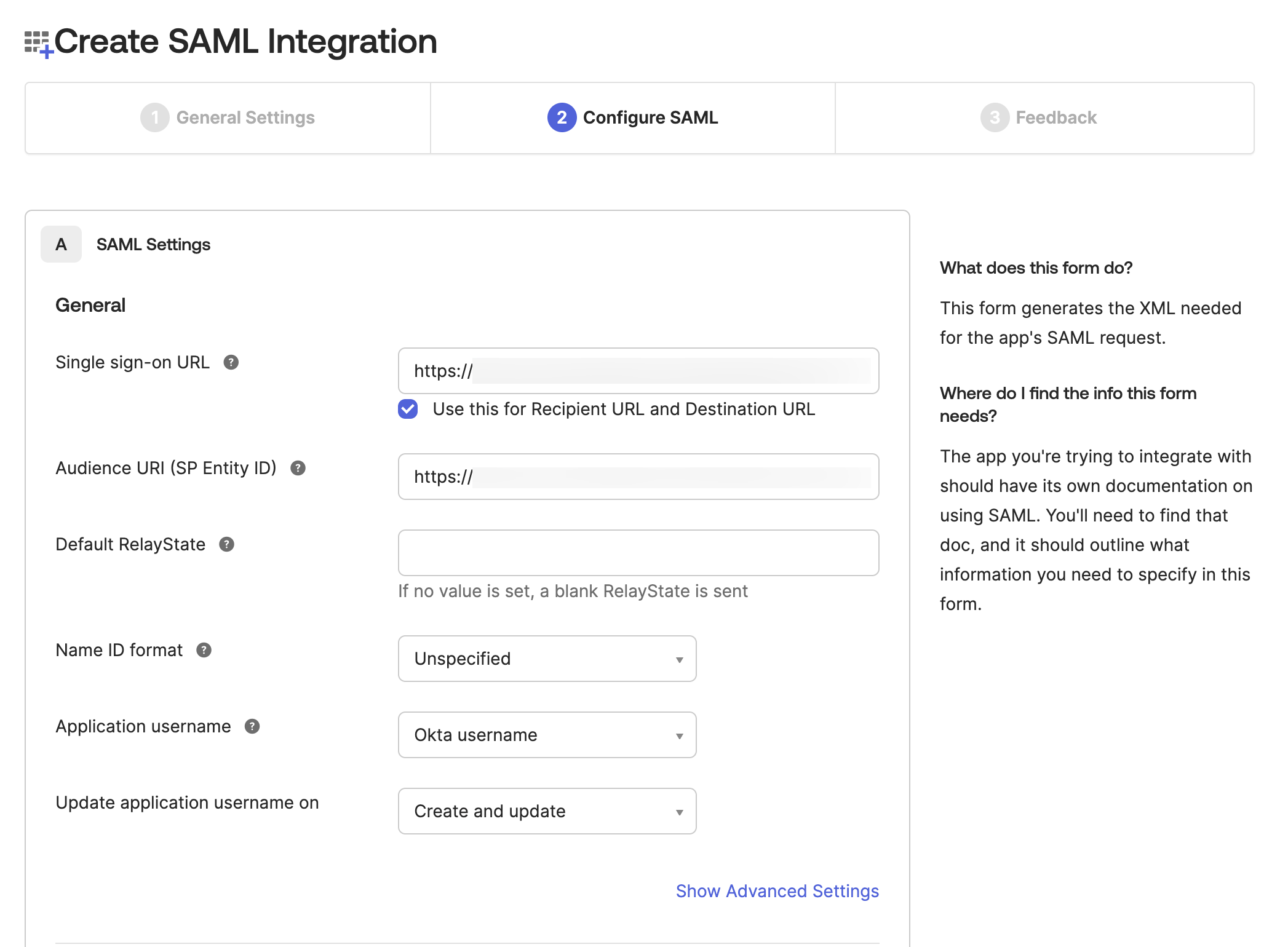Click the Create SAML Integration app icon
This screenshot has width=1288, height=947.
(38, 41)
